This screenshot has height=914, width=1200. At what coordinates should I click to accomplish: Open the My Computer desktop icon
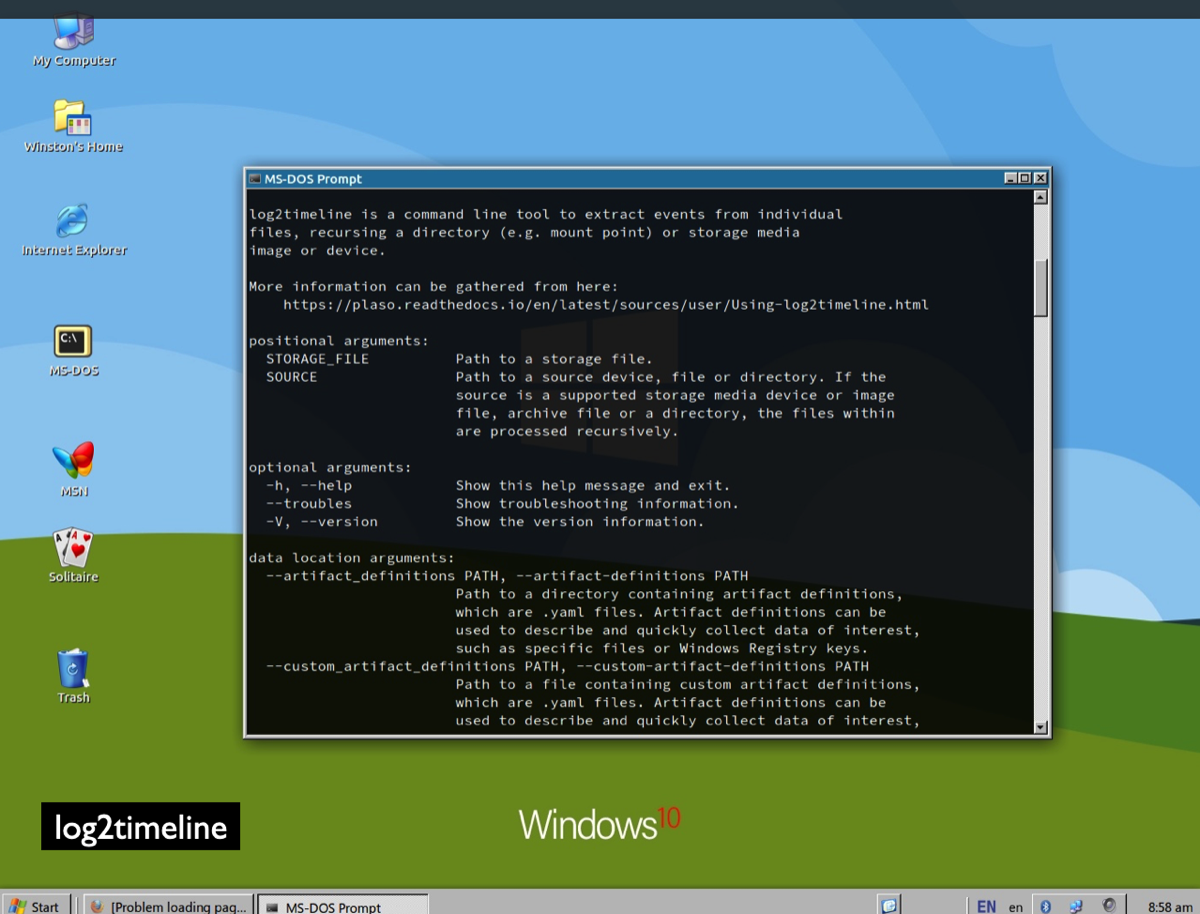pyautogui.click(x=74, y=36)
